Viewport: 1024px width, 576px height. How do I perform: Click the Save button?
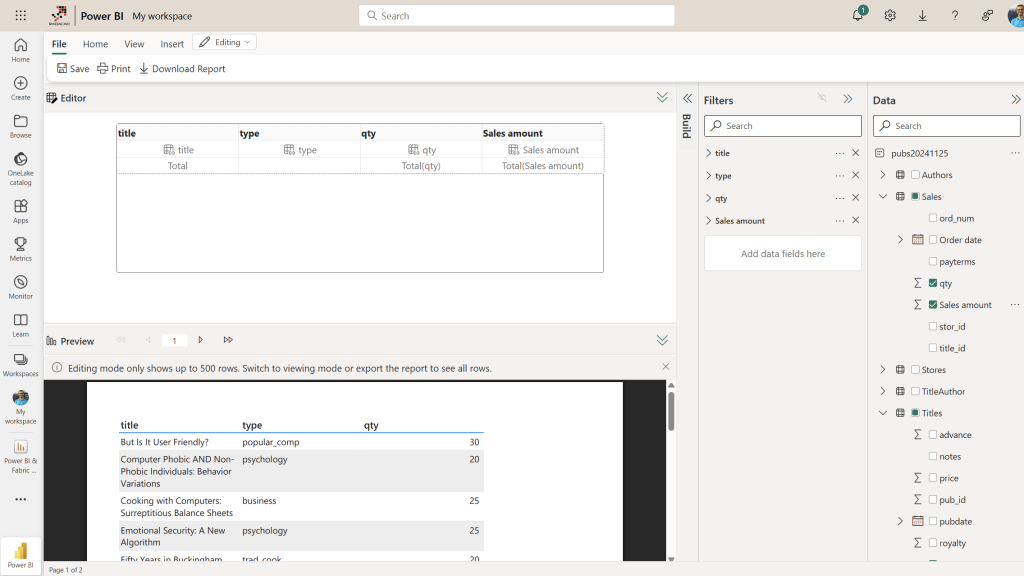coord(72,69)
